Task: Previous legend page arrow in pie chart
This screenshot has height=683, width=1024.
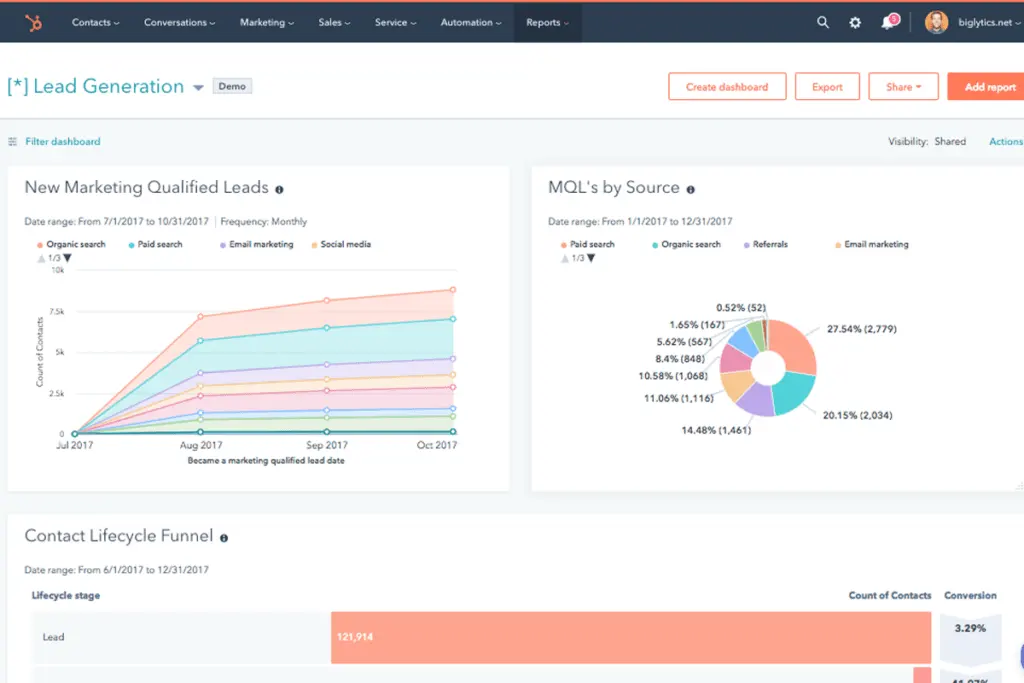Action: click(565, 259)
